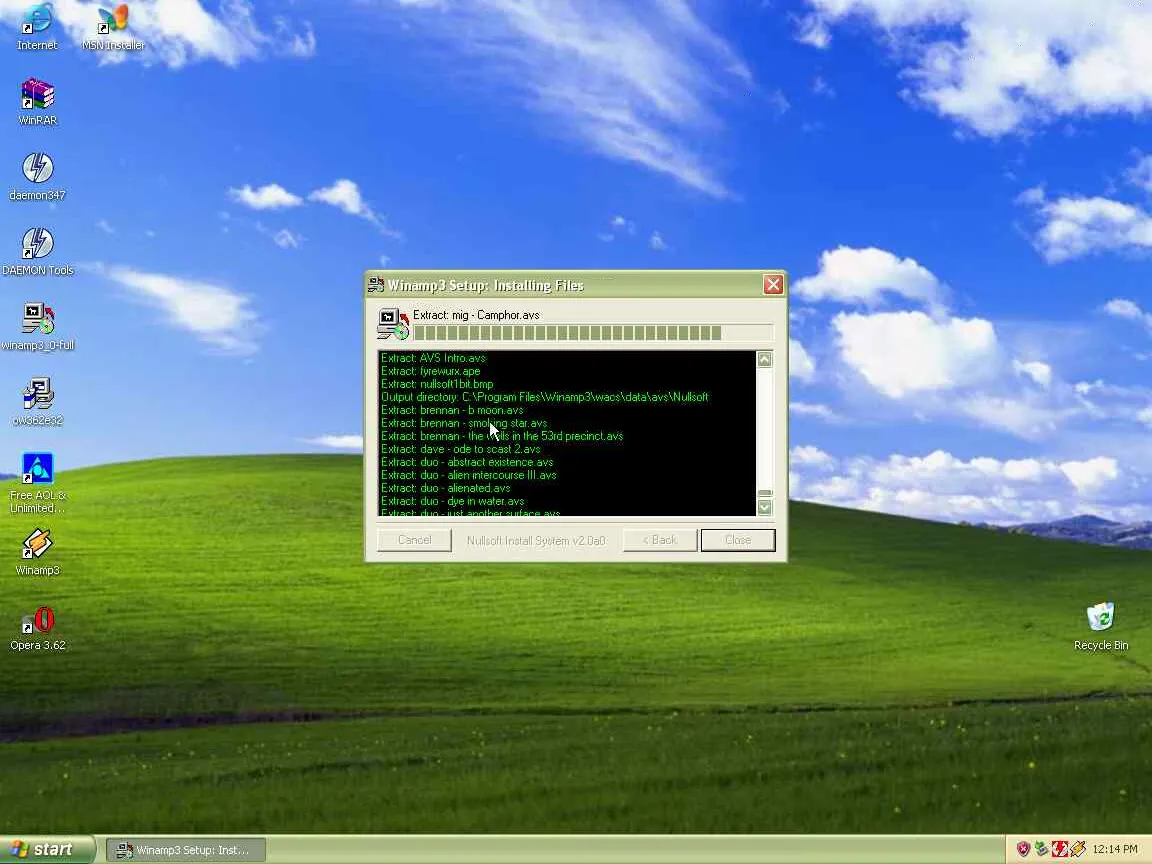
Task: Open the MSN Installer desktop icon
Action: click(x=113, y=26)
